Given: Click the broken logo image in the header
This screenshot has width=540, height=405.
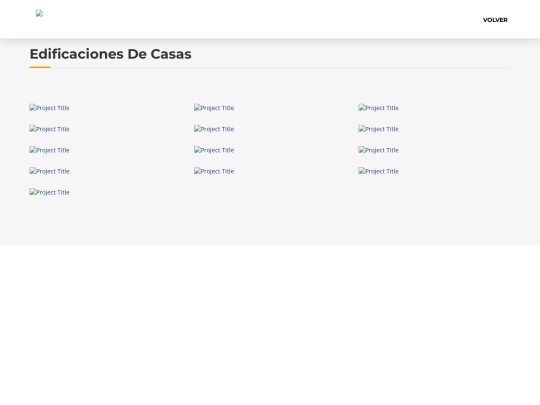Looking at the screenshot, I should pyautogui.click(x=39, y=13).
